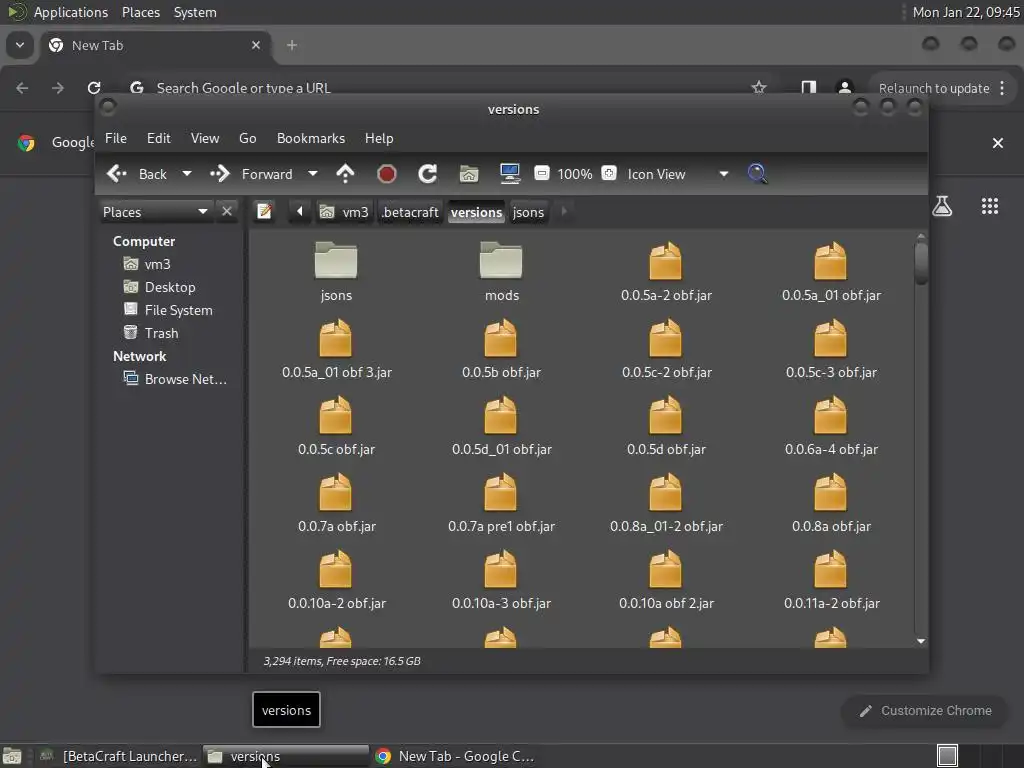This screenshot has height=768, width=1024.
Task: Open the Edit menu
Action: coord(158,138)
